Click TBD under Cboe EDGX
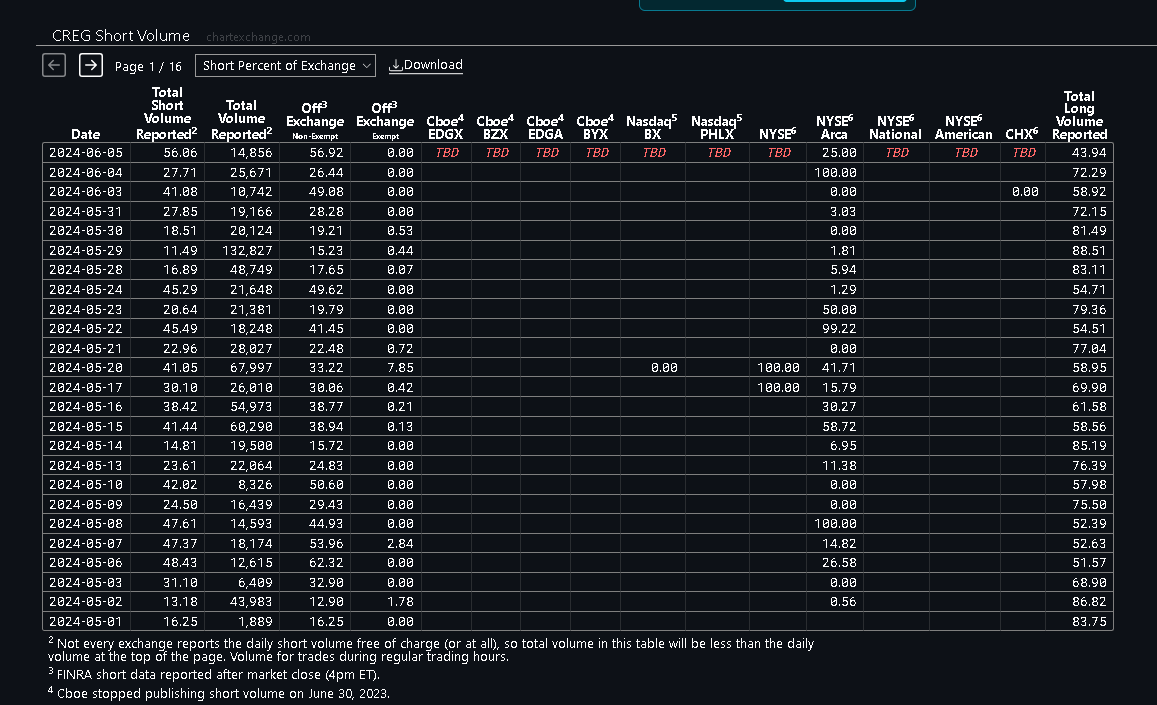Viewport: 1157px width, 705px height. coord(447,153)
